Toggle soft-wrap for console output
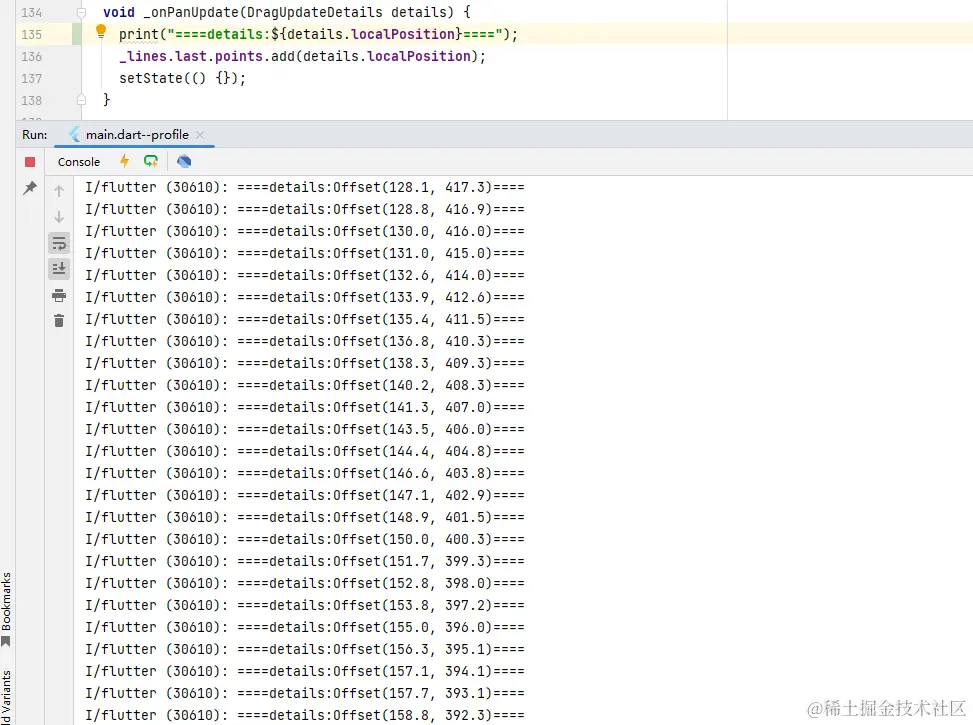Viewport: 973px width, 725px height. point(59,243)
